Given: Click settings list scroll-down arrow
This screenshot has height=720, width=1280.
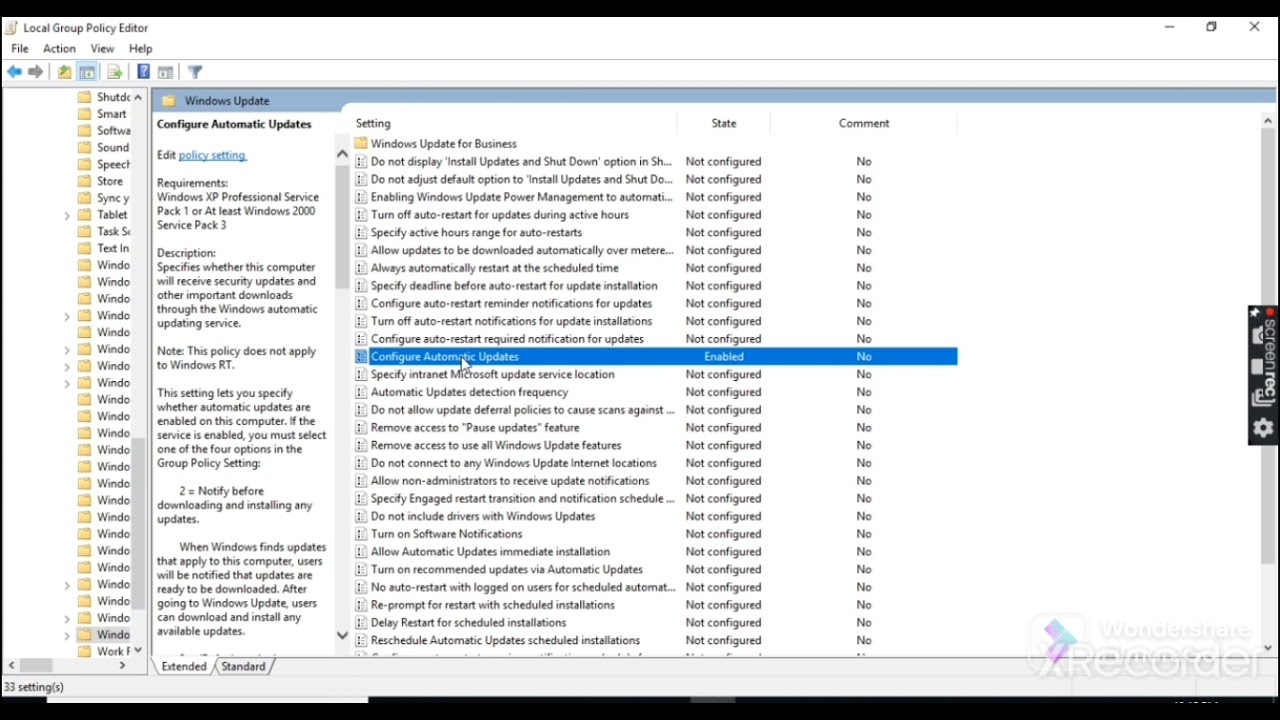Looking at the screenshot, I should click(1268, 648).
